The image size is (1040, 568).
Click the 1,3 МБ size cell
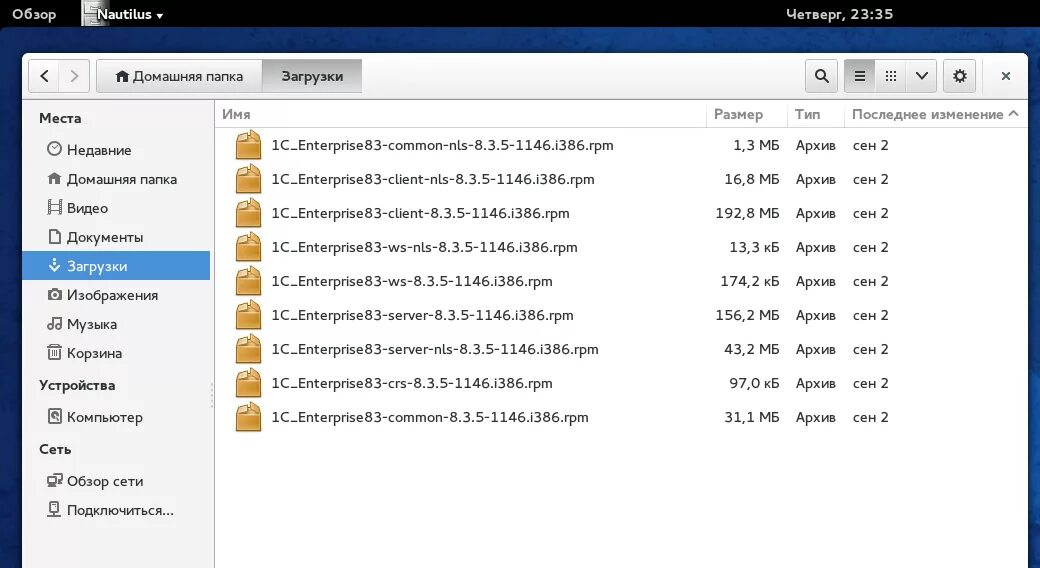[756, 145]
